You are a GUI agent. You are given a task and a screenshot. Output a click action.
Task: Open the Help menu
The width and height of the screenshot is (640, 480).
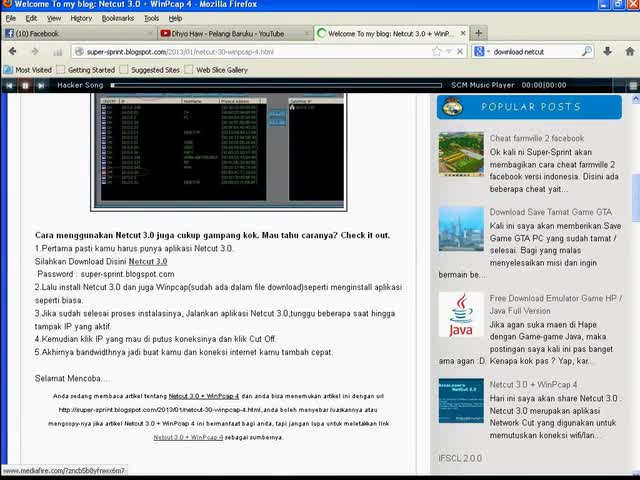175,18
